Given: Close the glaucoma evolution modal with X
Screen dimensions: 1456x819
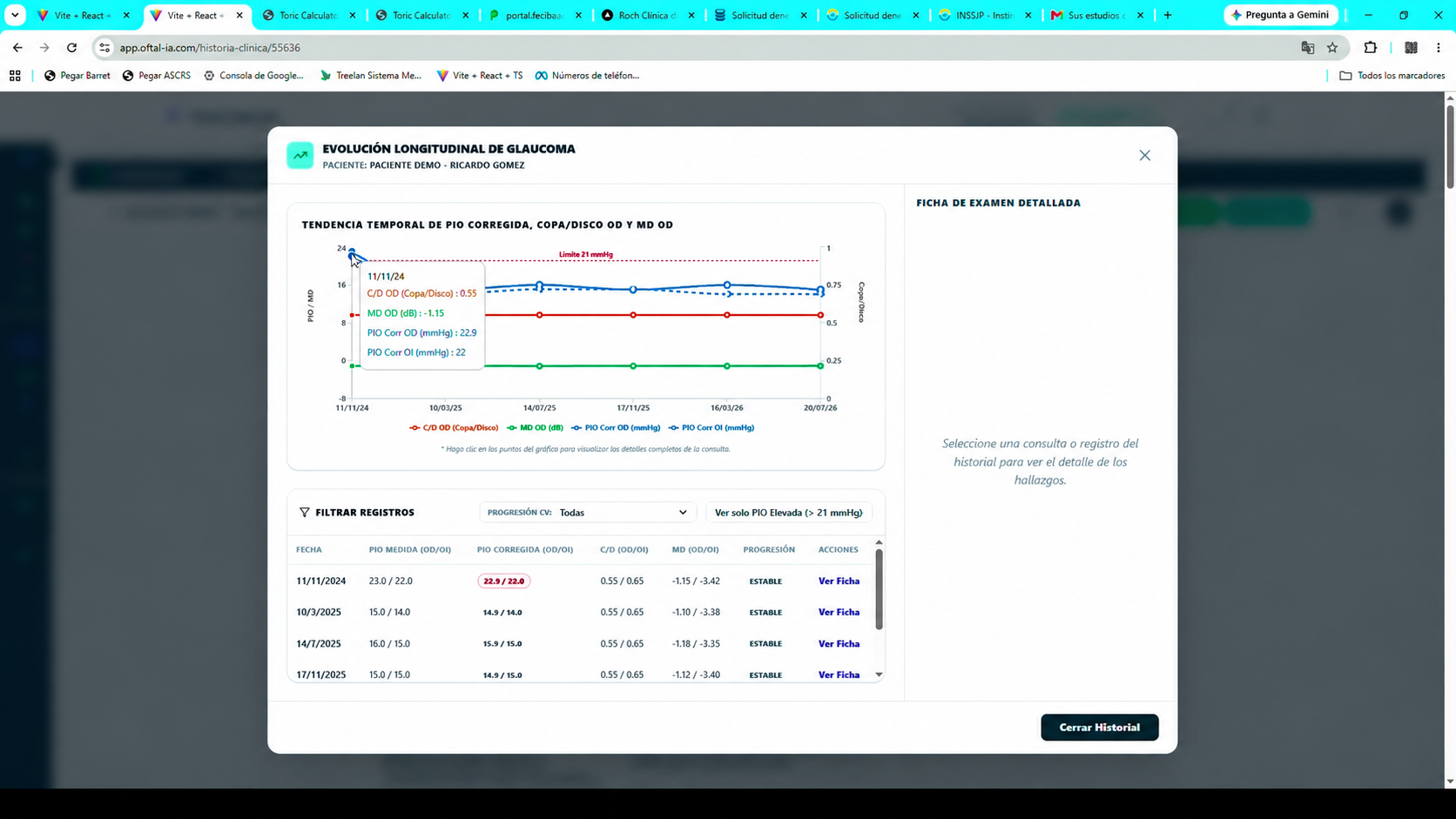Looking at the screenshot, I should coord(1144,156).
